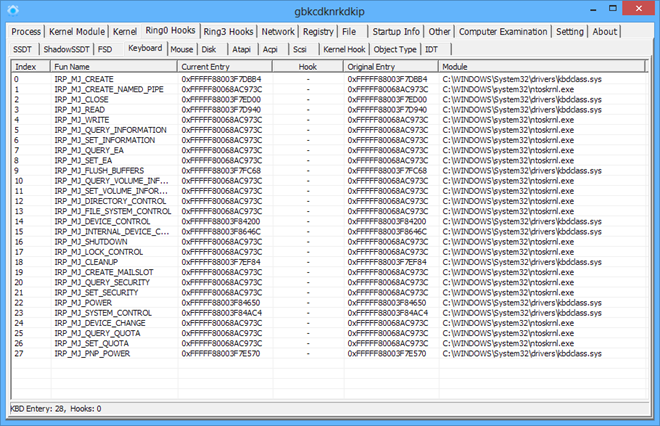Open the Mouse sub-tab

pyautogui.click(x=182, y=50)
